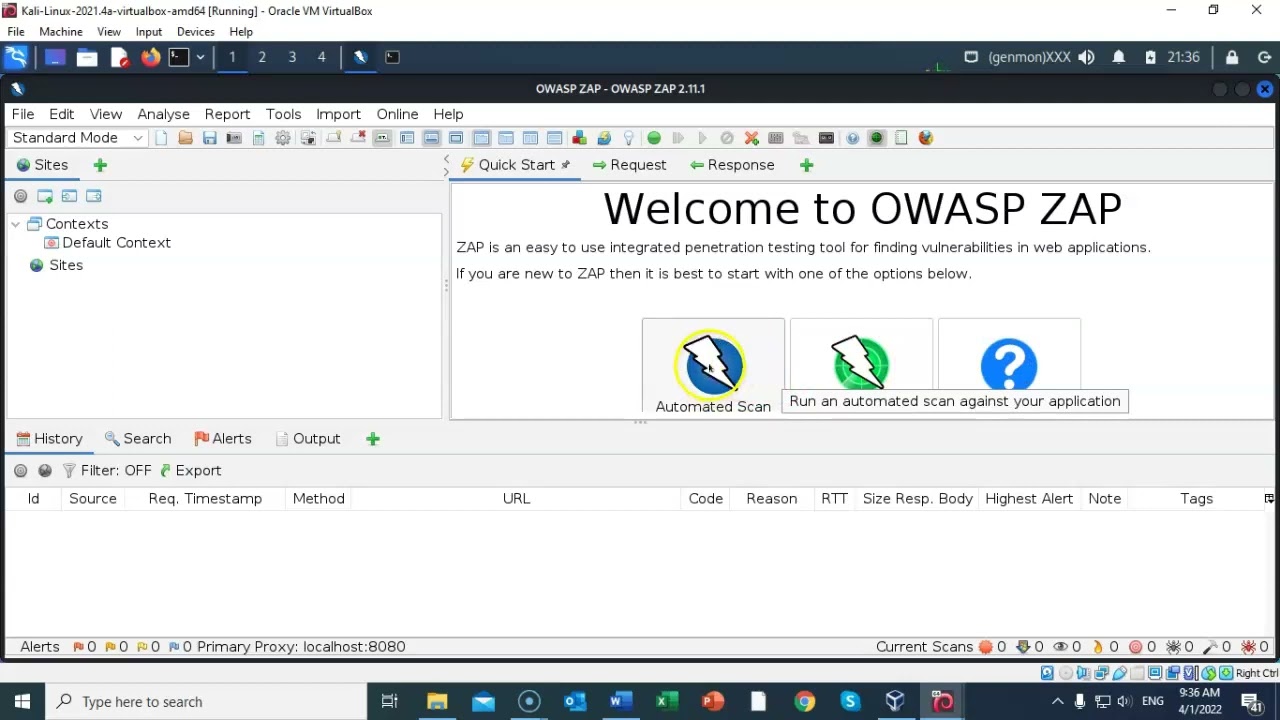Viewport: 1280px width, 720px height.
Task: Click the Persist Session floppy disk icon
Action: [210, 138]
